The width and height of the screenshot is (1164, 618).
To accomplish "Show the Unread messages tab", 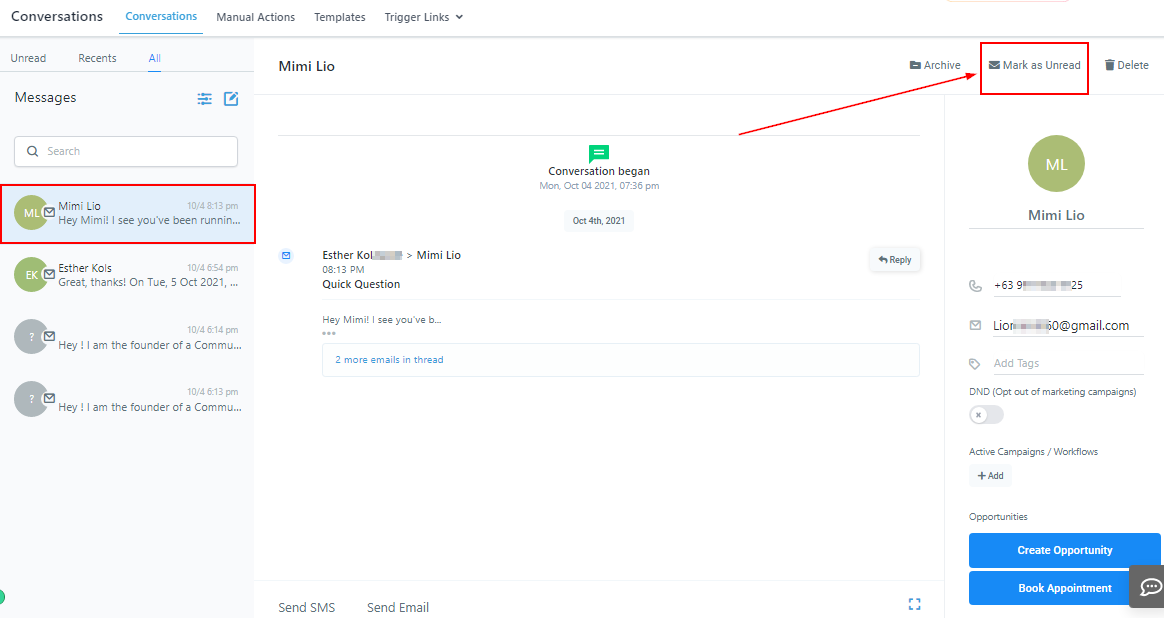I will (x=28, y=58).
